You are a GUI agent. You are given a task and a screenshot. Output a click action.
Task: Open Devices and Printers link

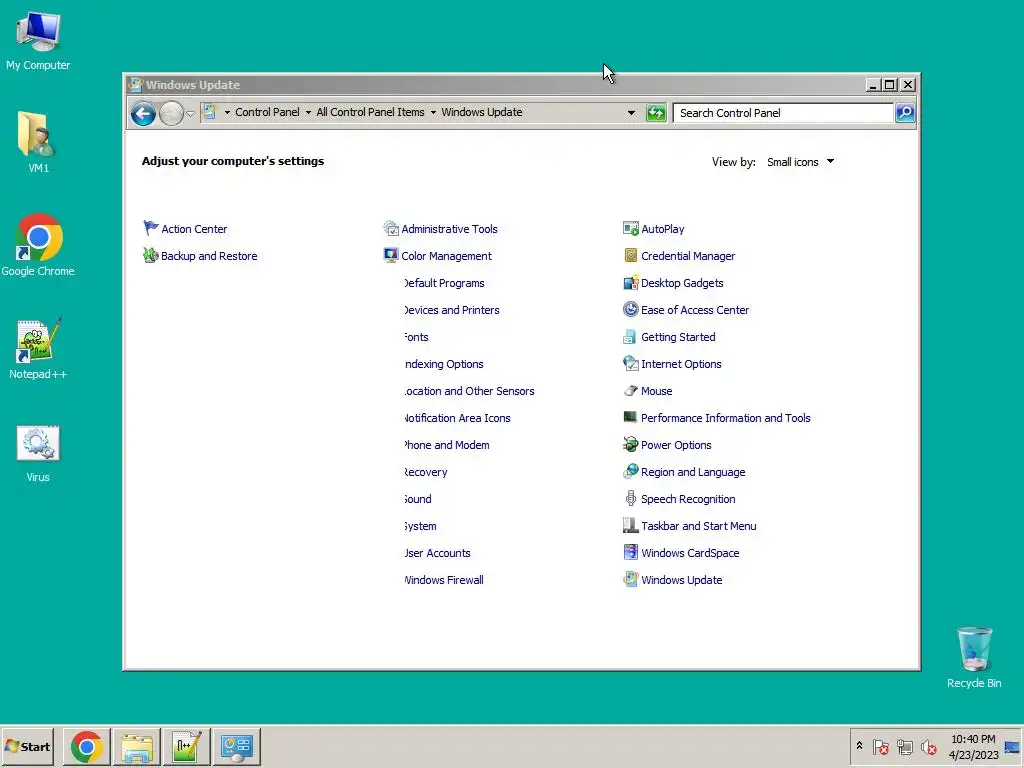[x=451, y=310]
